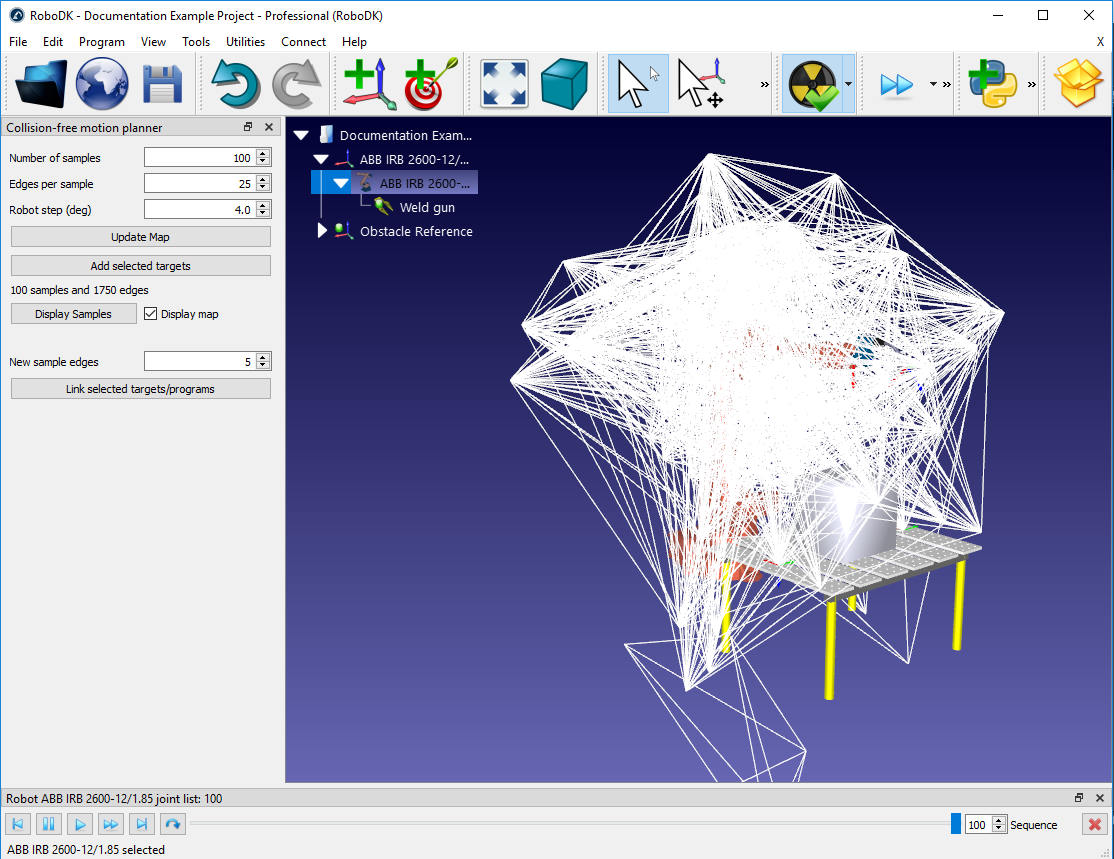Click the Update Map button
This screenshot has width=1114, height=859.
141,237
